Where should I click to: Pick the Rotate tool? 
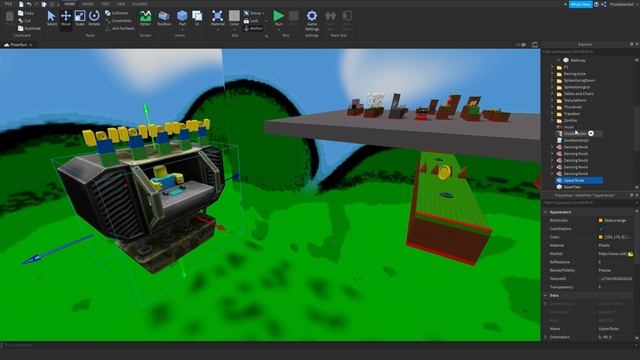(x=94, y=18)
